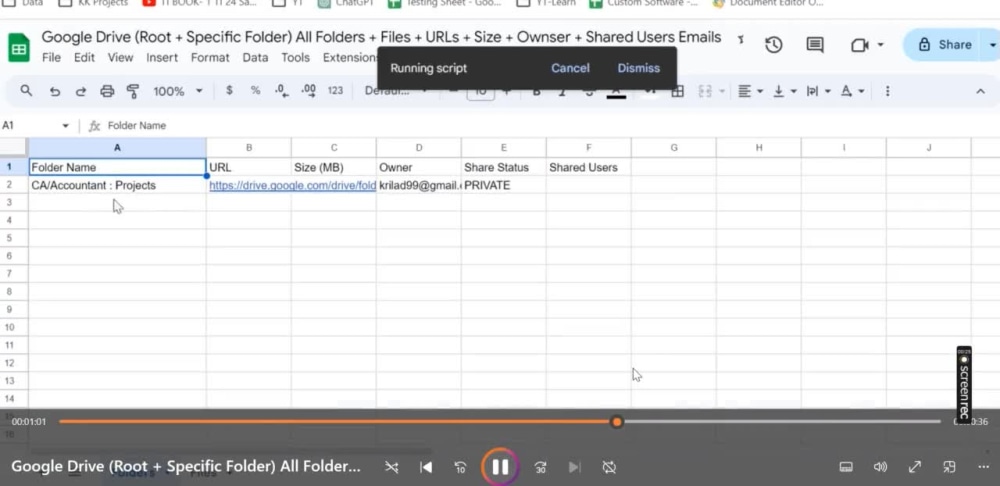Click the spreadsheet document title
1000x486 pixels.
point(381,37)
